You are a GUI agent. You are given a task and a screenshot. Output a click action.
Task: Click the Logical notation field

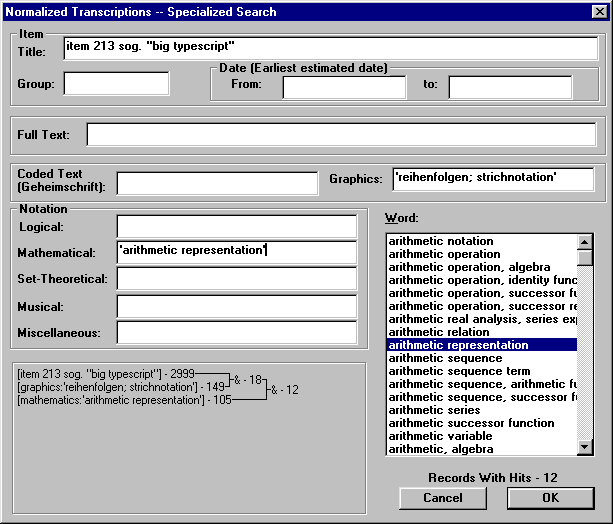click(x=236, y=227)
